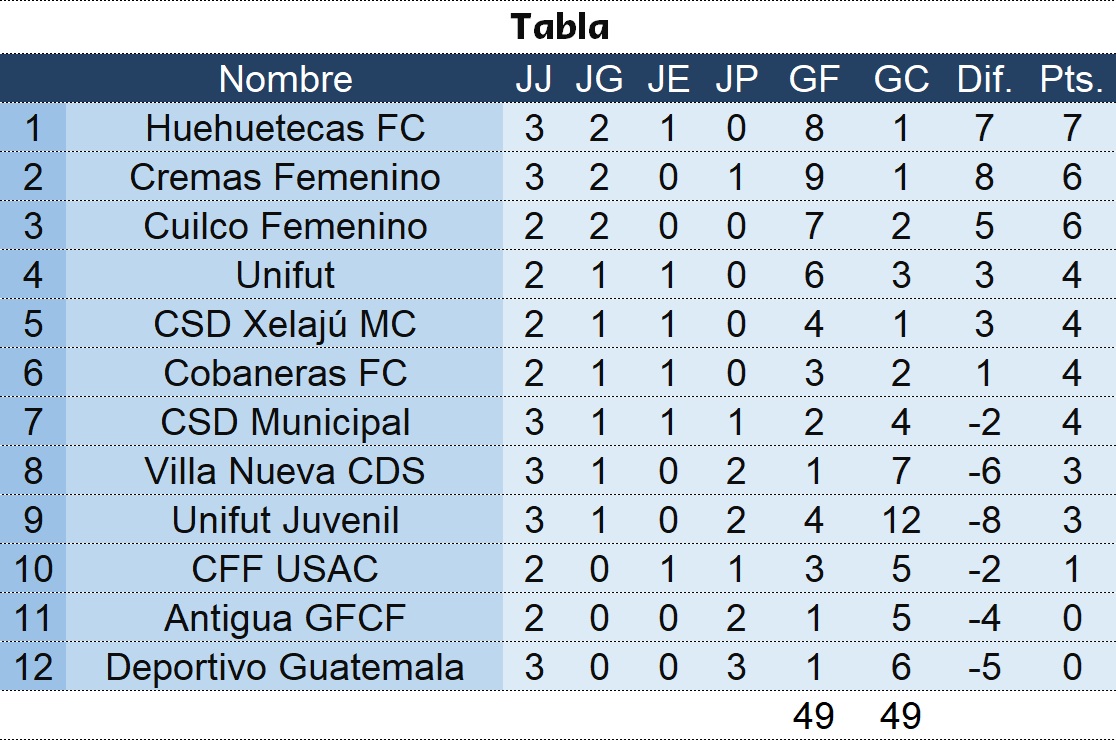Select the Cremas Femenino cell
Viewport: 1116px width, 740px height.
tap(285, 177)
